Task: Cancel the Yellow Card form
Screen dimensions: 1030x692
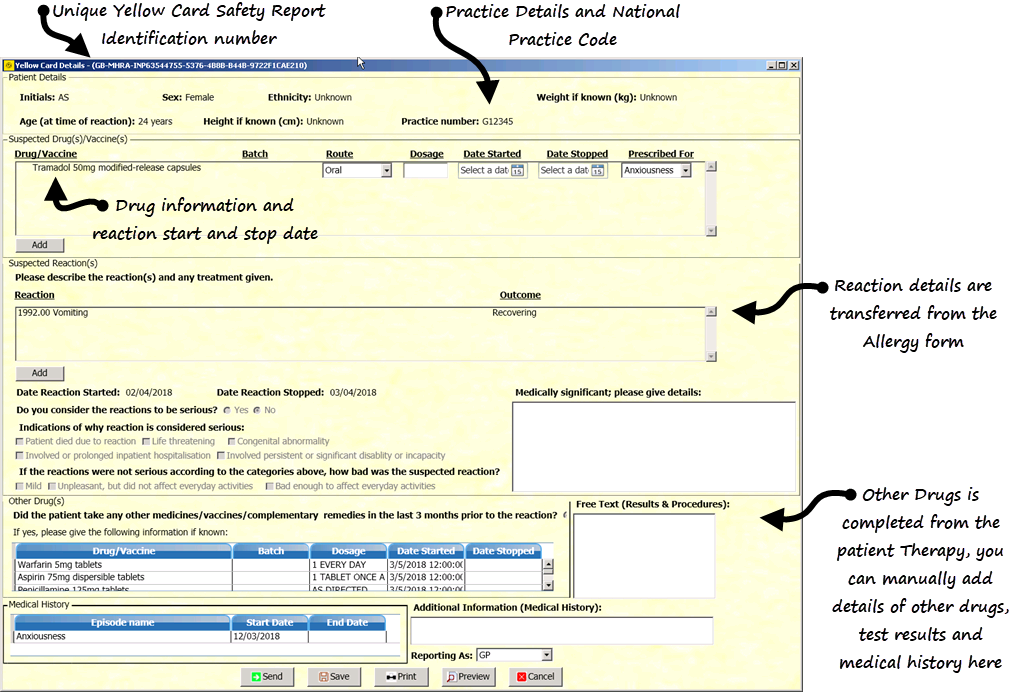Action: [x=535, y=677]
